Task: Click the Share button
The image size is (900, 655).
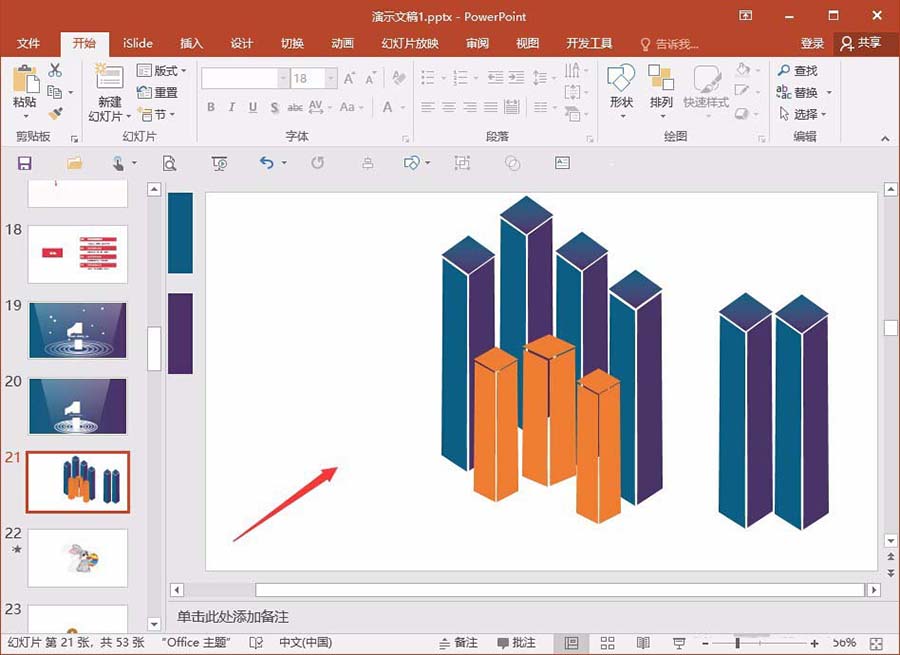Action: (x=861, y=43)
